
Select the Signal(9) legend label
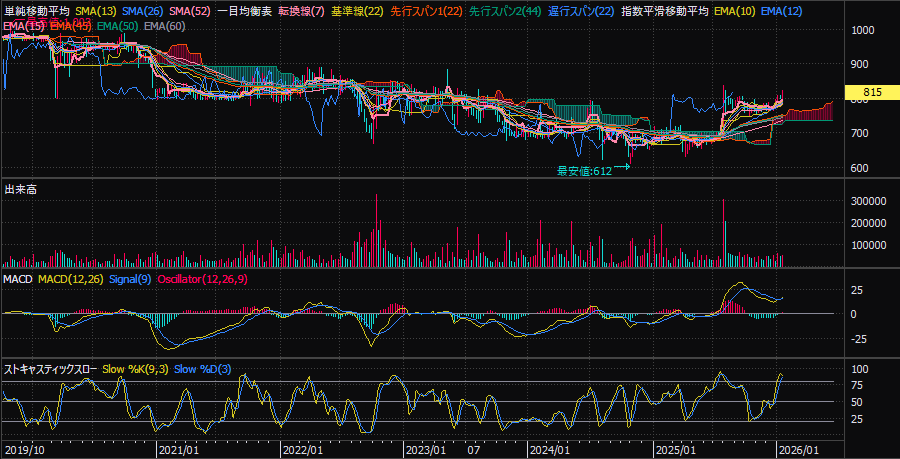click(130, 277)
